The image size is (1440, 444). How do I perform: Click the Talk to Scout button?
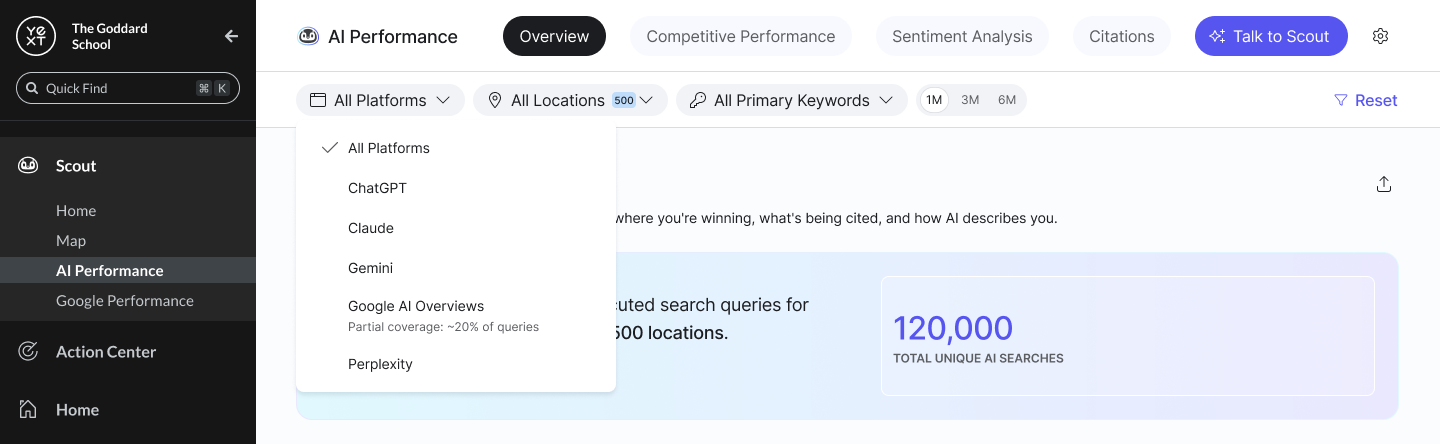(x=1271, y=36)
